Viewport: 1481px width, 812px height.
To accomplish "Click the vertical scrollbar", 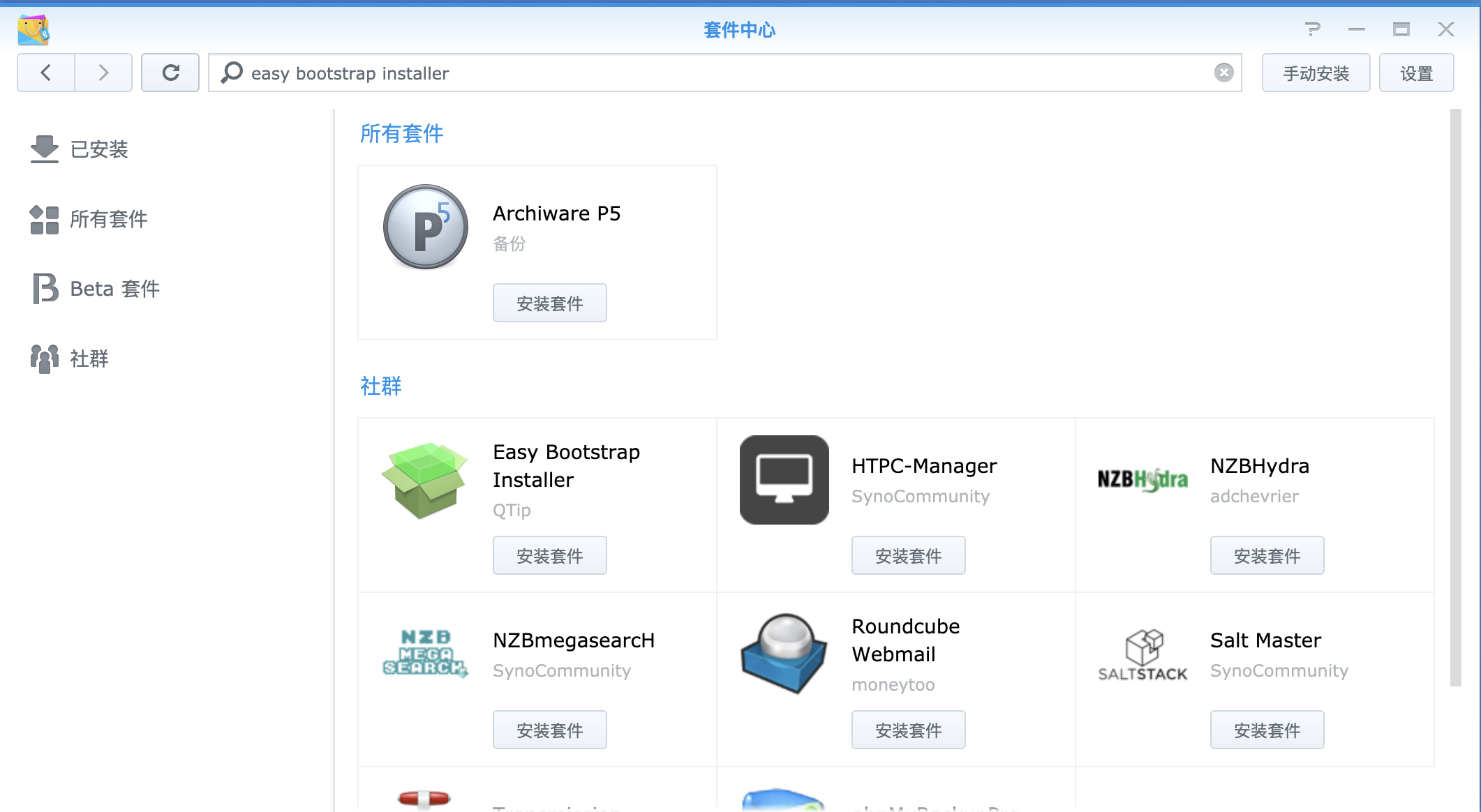I will point(1455,398).
